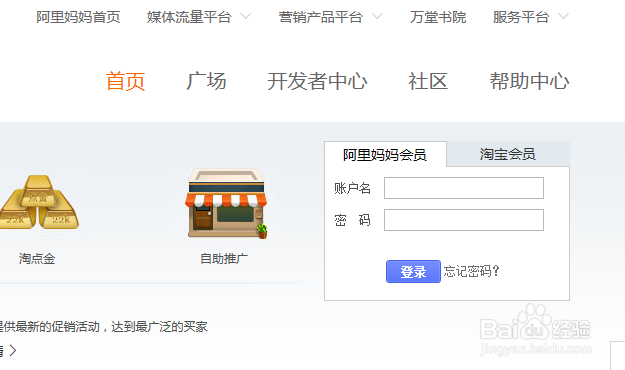The width and height of the screenshot is (625, 370).
Task: Open 帮助中心
Action: [x=529, y=81]
